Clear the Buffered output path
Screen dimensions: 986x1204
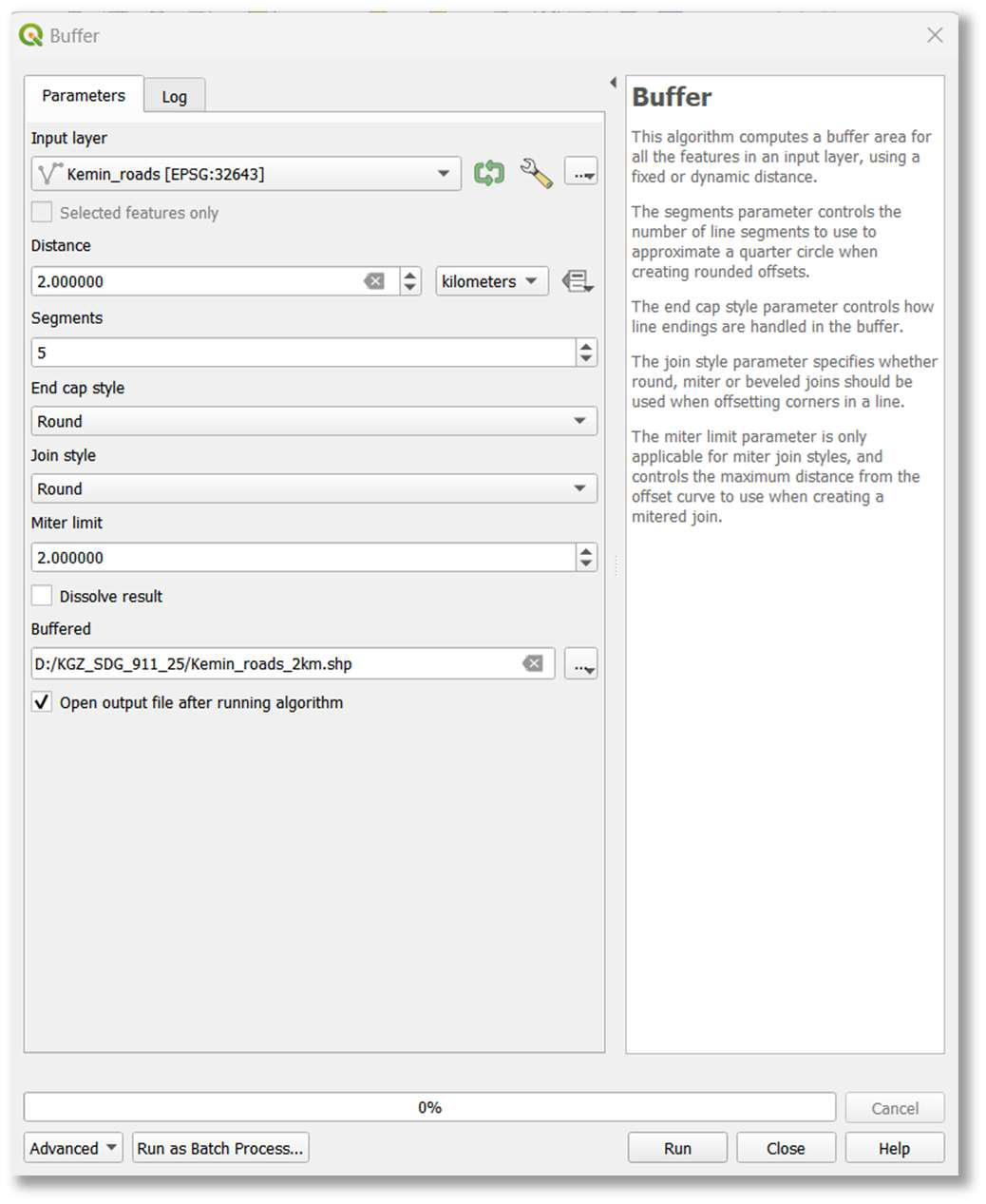pyautogui.click(x=534, y=663)
